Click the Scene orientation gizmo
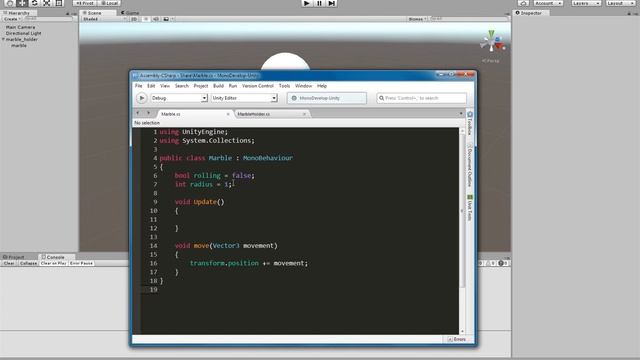640x360 pixels. (x=492, y=42)
